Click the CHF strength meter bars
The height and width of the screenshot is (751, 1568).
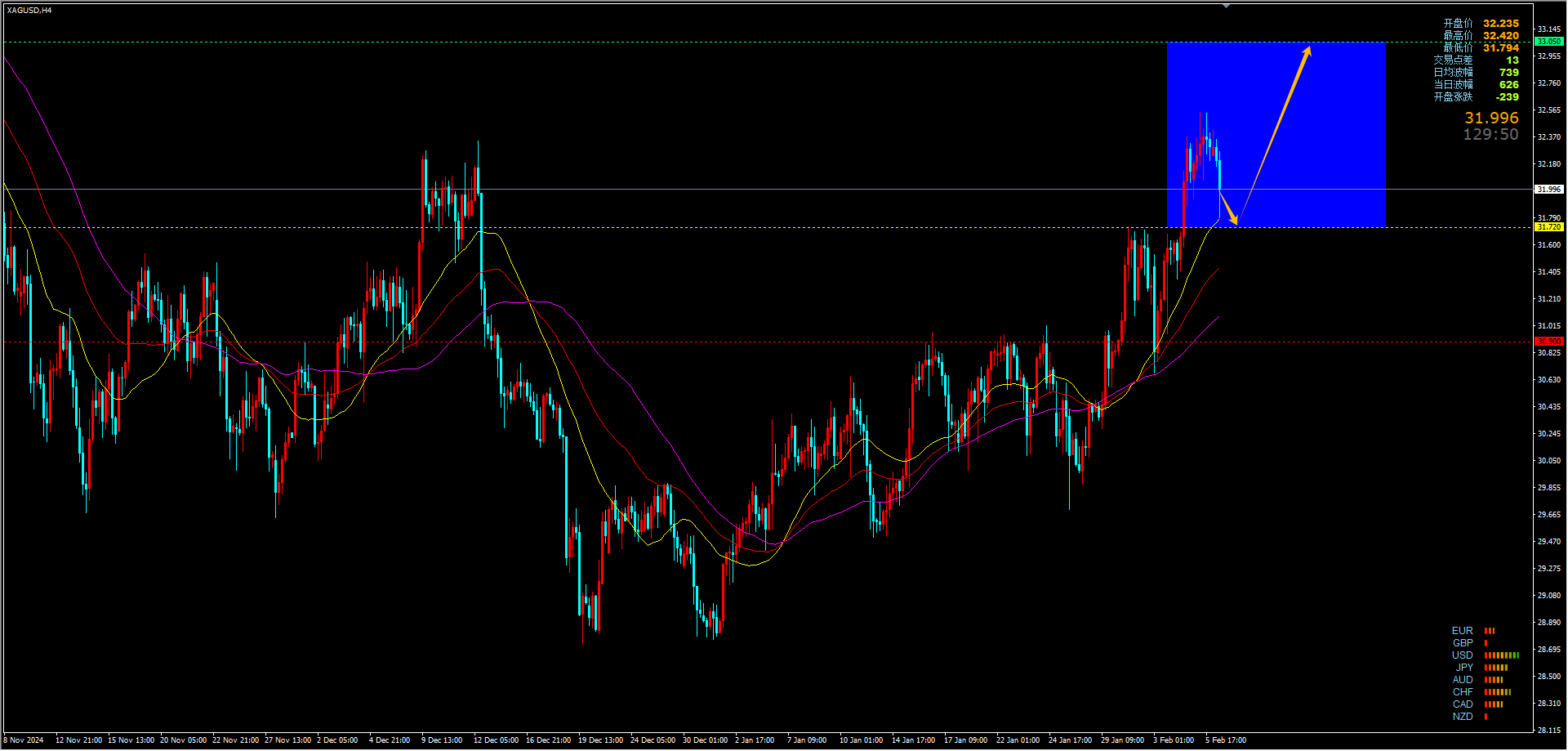click(x=1498, y=692)
